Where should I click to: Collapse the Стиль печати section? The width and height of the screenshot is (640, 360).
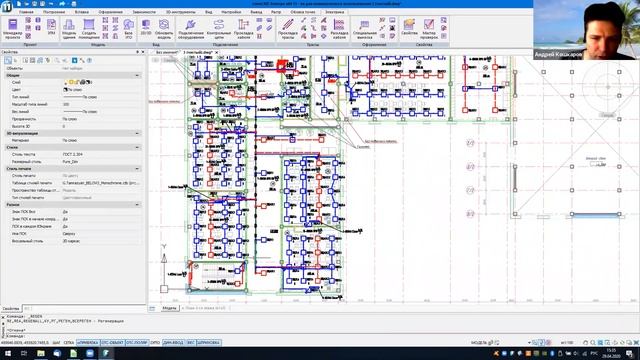coord(137,169)
